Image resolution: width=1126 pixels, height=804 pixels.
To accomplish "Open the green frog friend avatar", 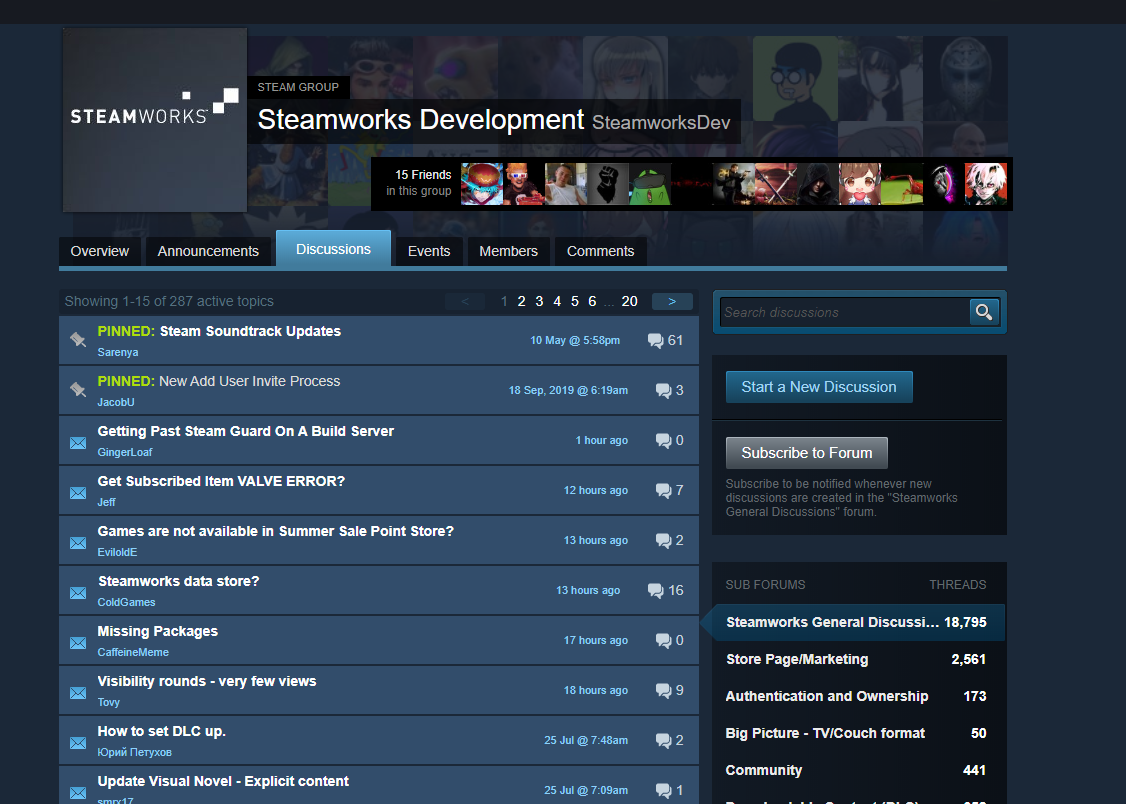I will [x=650, y=184].
